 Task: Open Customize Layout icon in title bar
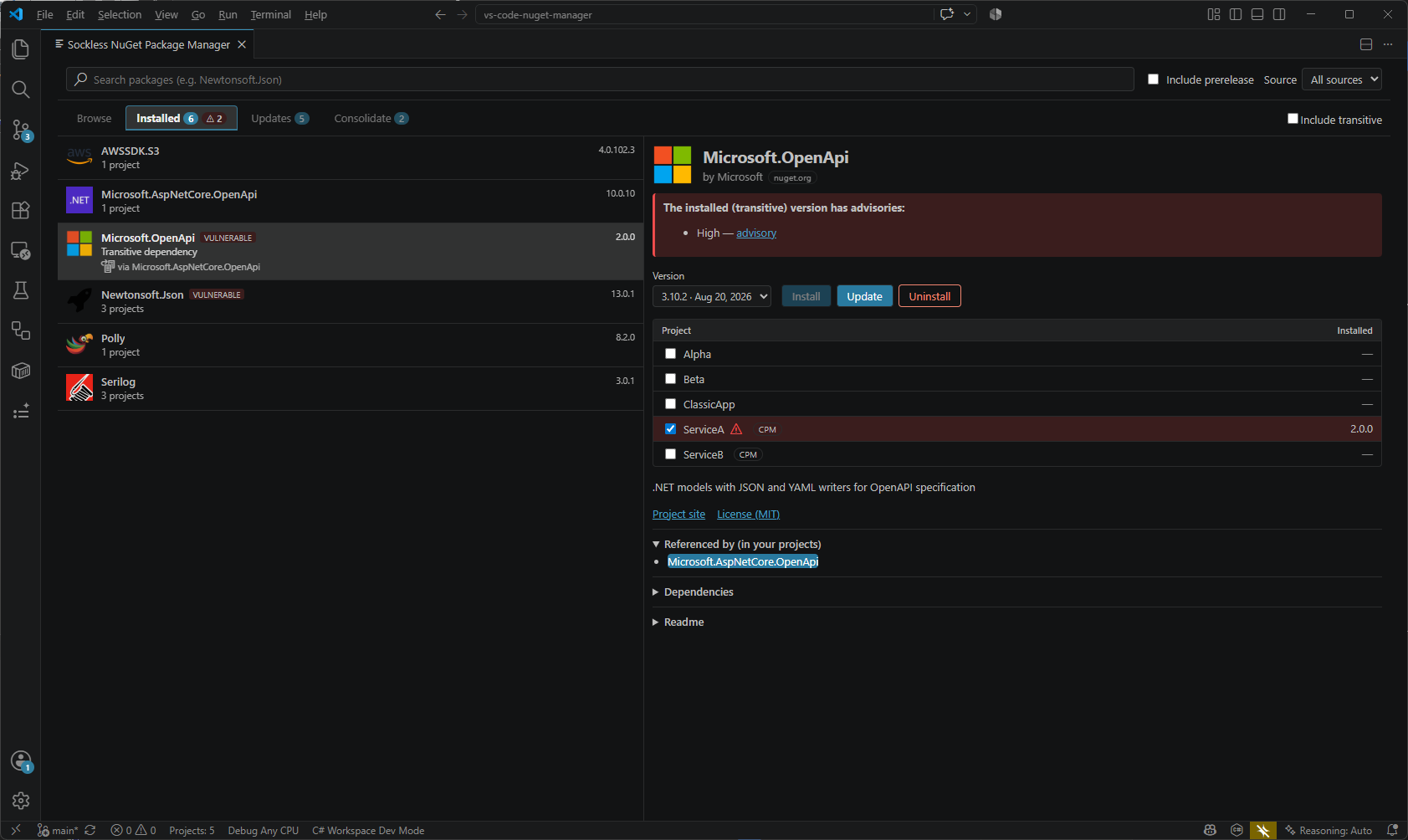point(1214,14)
